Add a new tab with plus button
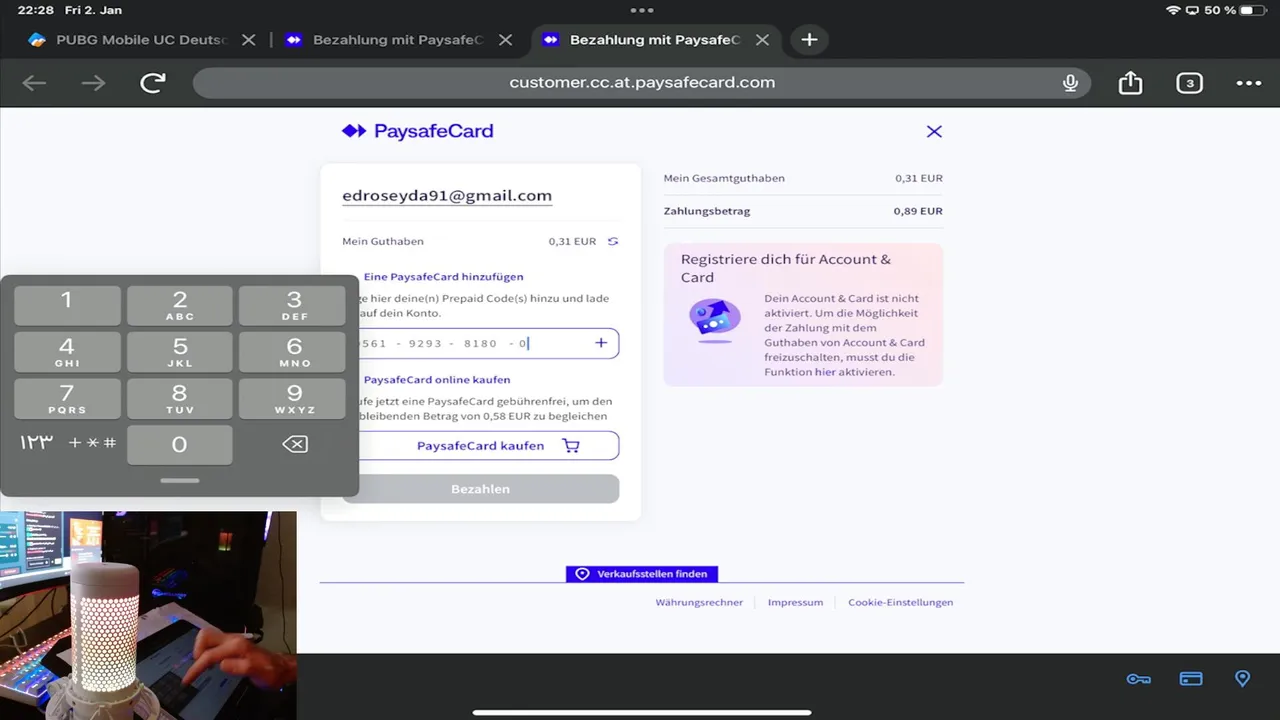 [x=809, y=40]
